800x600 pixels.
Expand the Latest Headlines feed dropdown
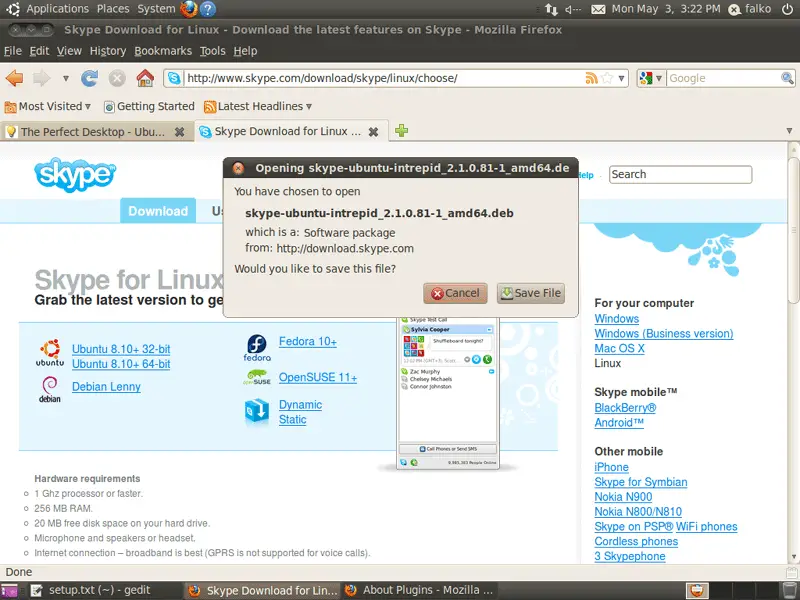pos(309,106)
